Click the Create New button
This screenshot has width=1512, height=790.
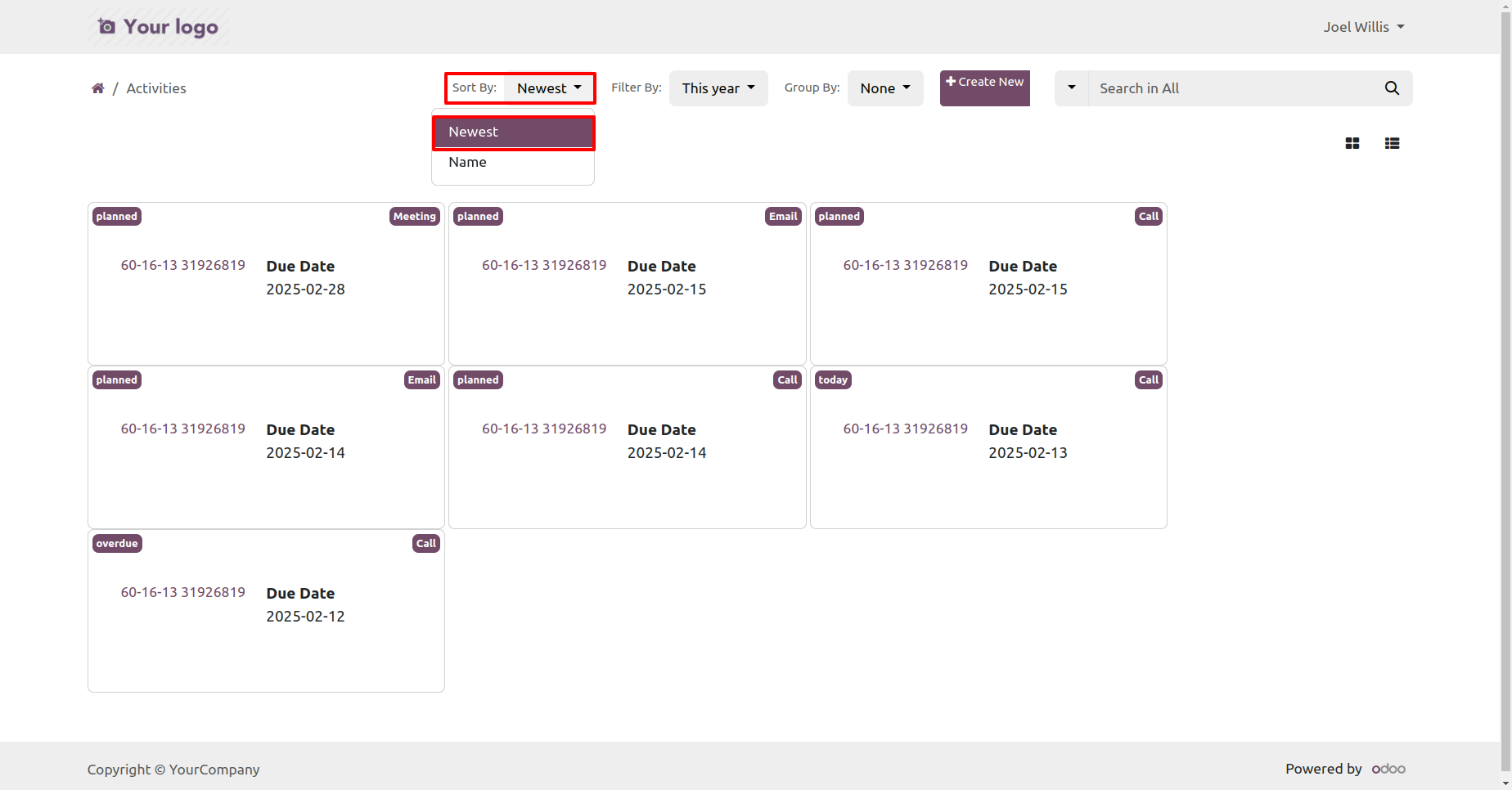point(985,88)
